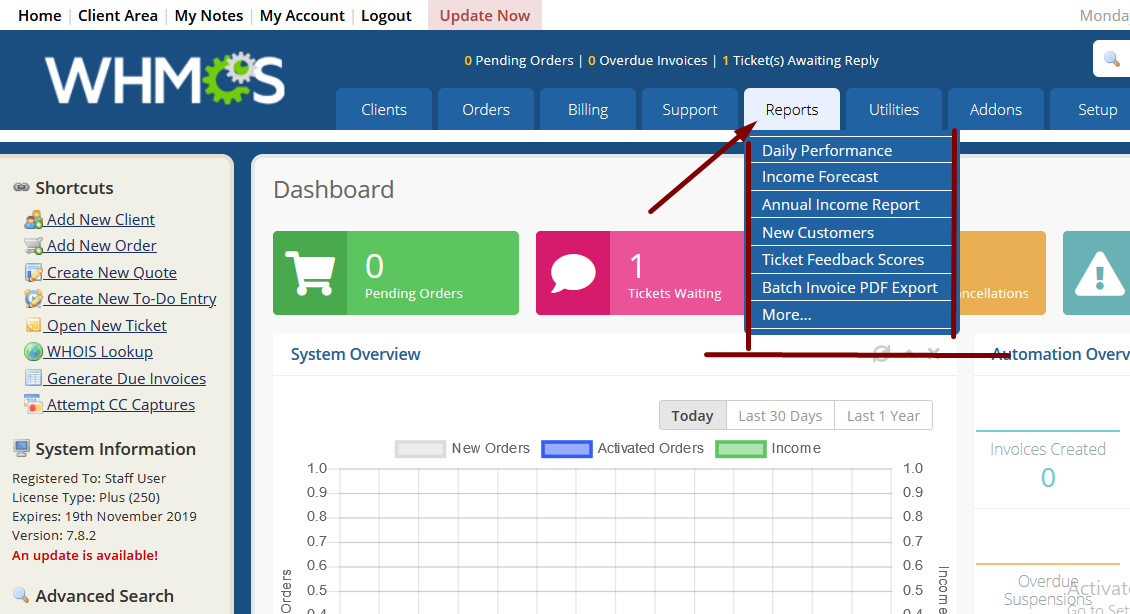1130x614 pixels.
Task: Open the Generate Due Invoices link
Action: click(126, 378)
